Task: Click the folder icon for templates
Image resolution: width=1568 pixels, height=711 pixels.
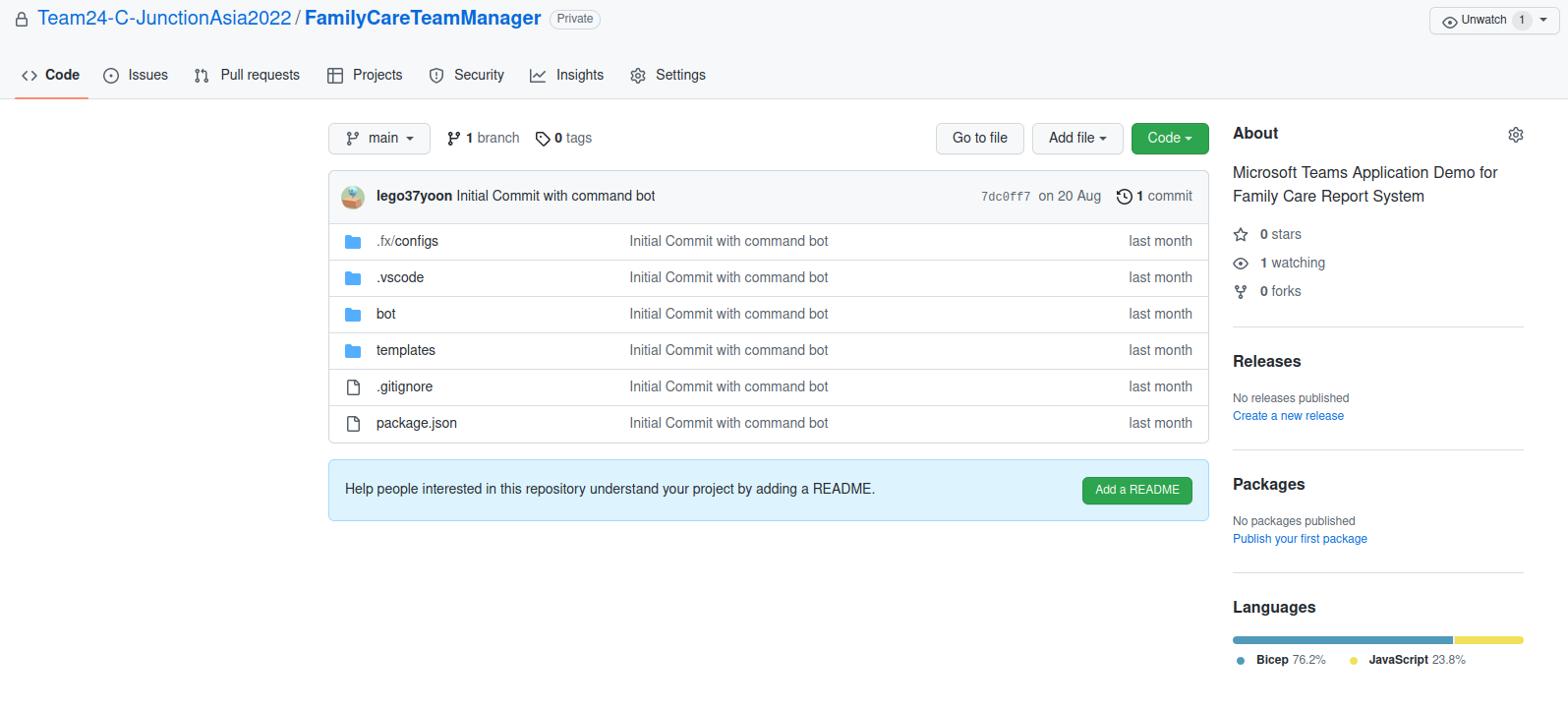Action: (x=353, y=351)
